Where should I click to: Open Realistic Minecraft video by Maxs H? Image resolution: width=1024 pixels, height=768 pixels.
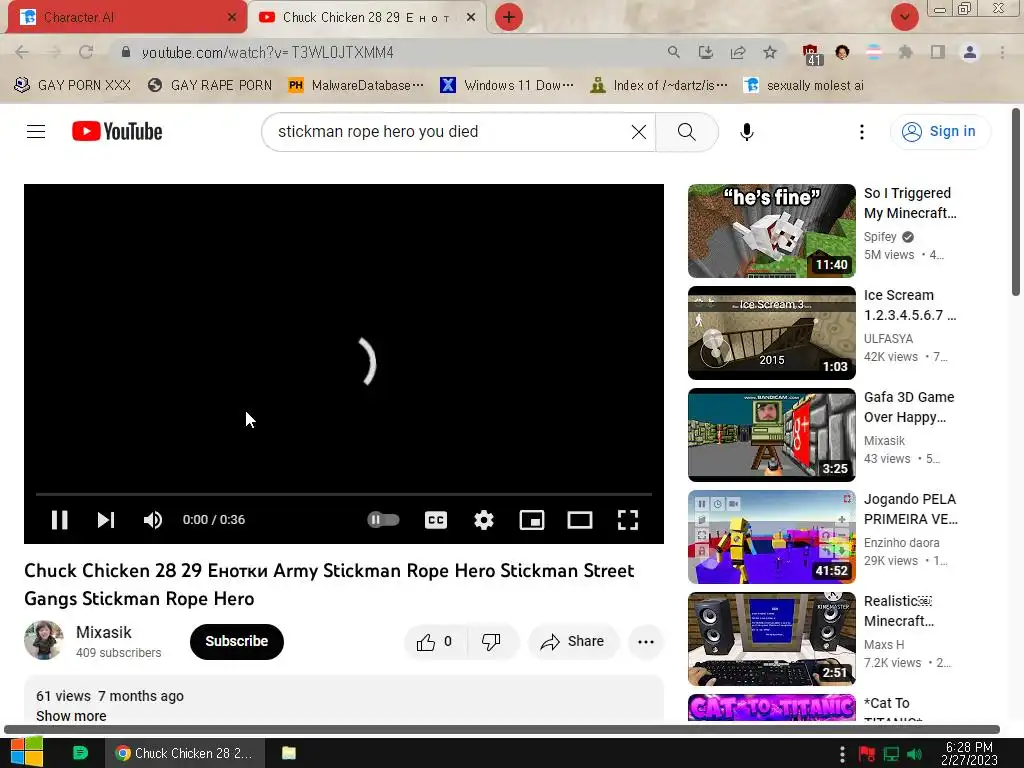(771, 639)
